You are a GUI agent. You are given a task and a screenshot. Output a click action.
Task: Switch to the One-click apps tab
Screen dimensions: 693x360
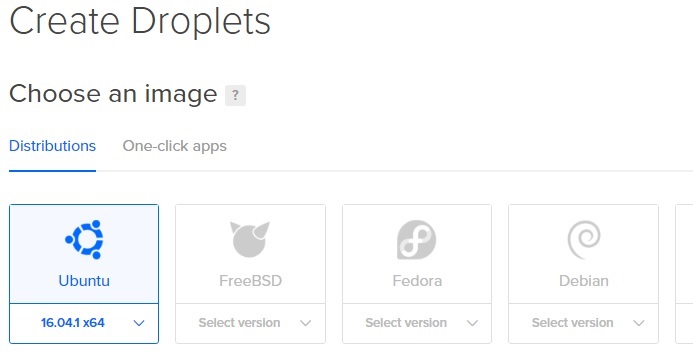pos(175,146)
